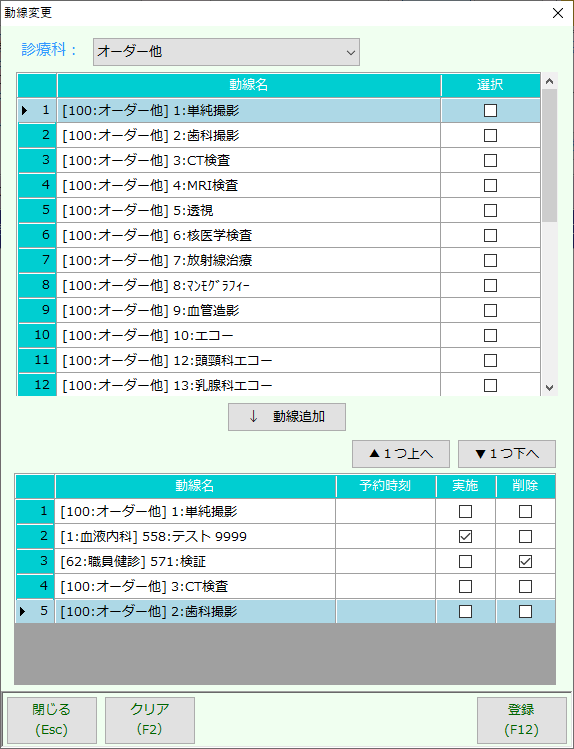Tick the 選択 checkbox for 9:血管造影

pyautogui.click(x=490, y=310)
